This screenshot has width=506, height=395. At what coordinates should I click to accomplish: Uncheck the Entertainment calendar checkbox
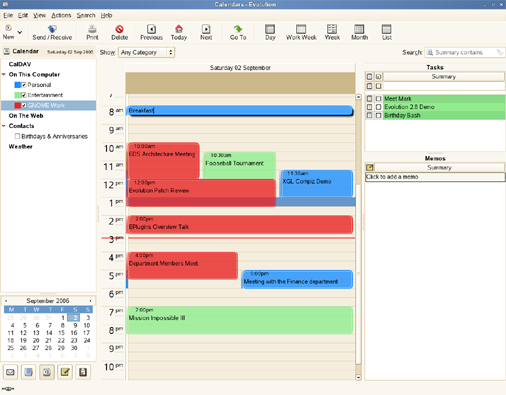click(24, 95)
